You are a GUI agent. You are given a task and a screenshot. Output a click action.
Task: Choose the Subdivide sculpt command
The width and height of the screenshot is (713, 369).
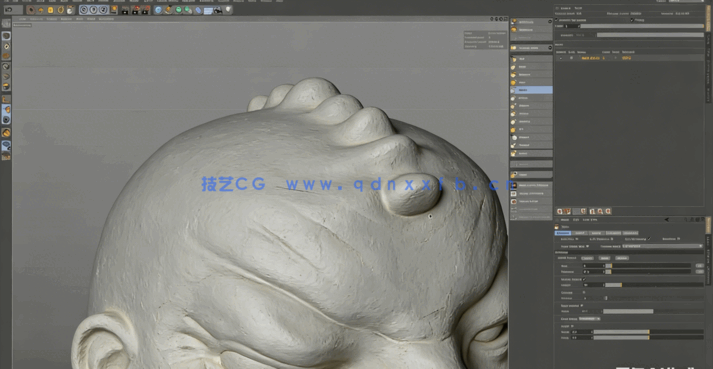tap(531, 21)
